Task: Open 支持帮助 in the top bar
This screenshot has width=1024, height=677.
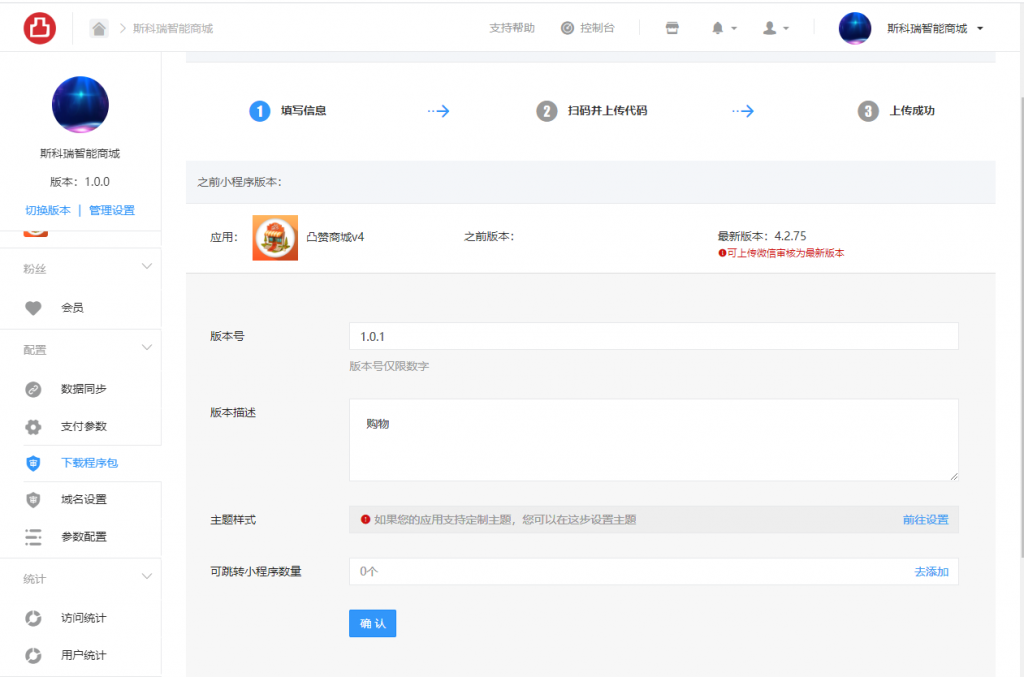Action: [512, 28]
